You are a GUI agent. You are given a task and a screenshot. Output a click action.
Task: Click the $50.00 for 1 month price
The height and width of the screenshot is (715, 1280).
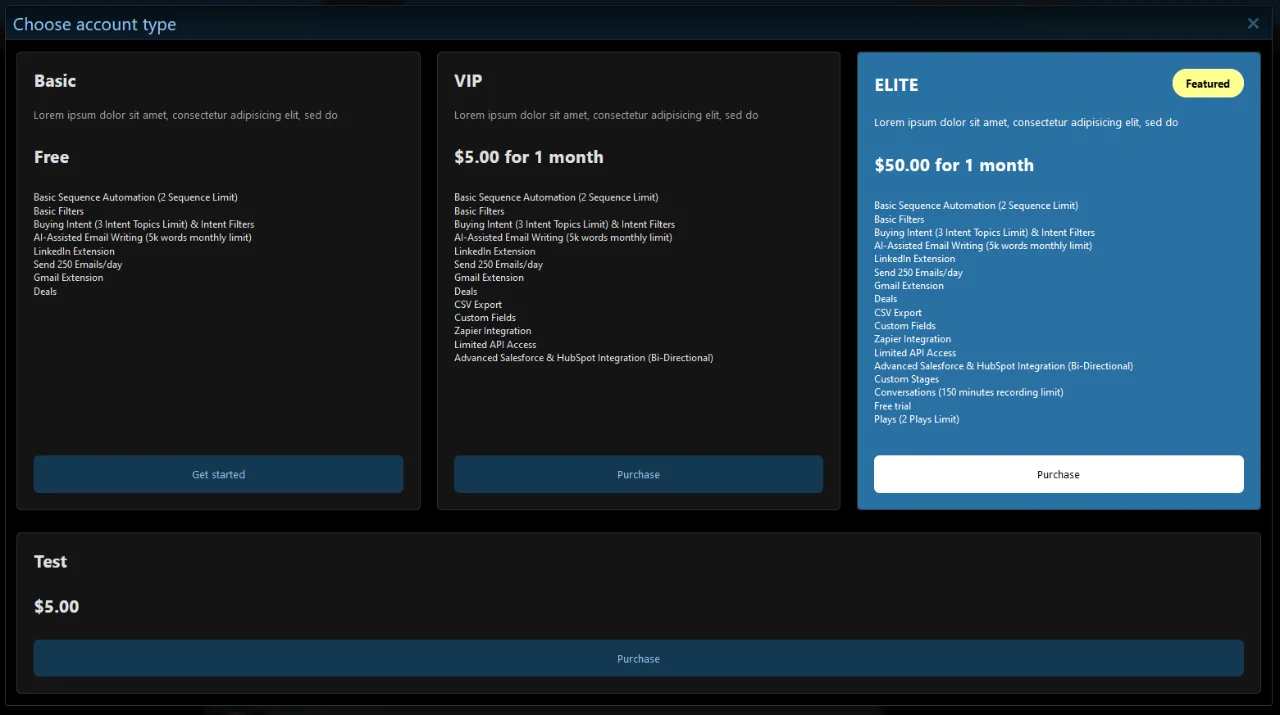tap(953, 165)
